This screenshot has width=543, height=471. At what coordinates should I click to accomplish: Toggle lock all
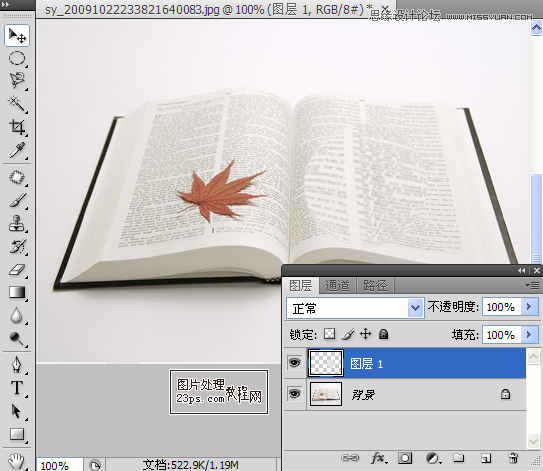coord(383,334)
